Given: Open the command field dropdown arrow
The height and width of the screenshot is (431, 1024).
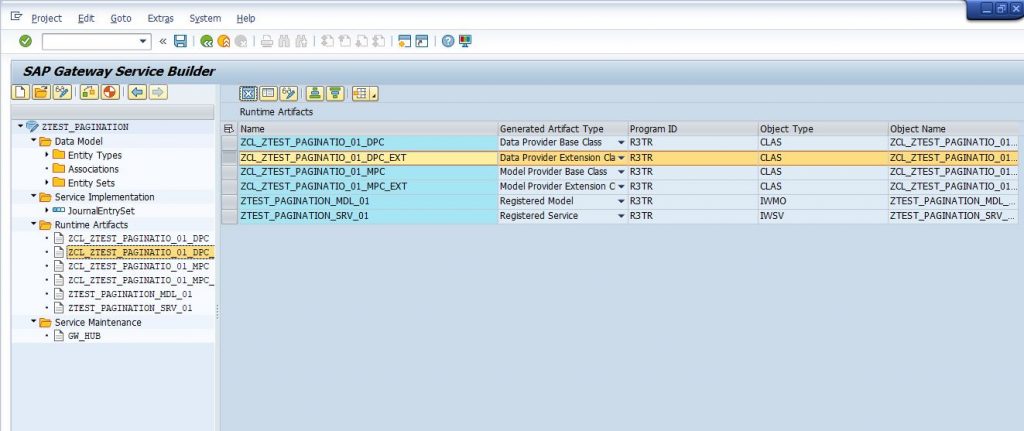Looking at the screenshot, I should pos(144,42).
